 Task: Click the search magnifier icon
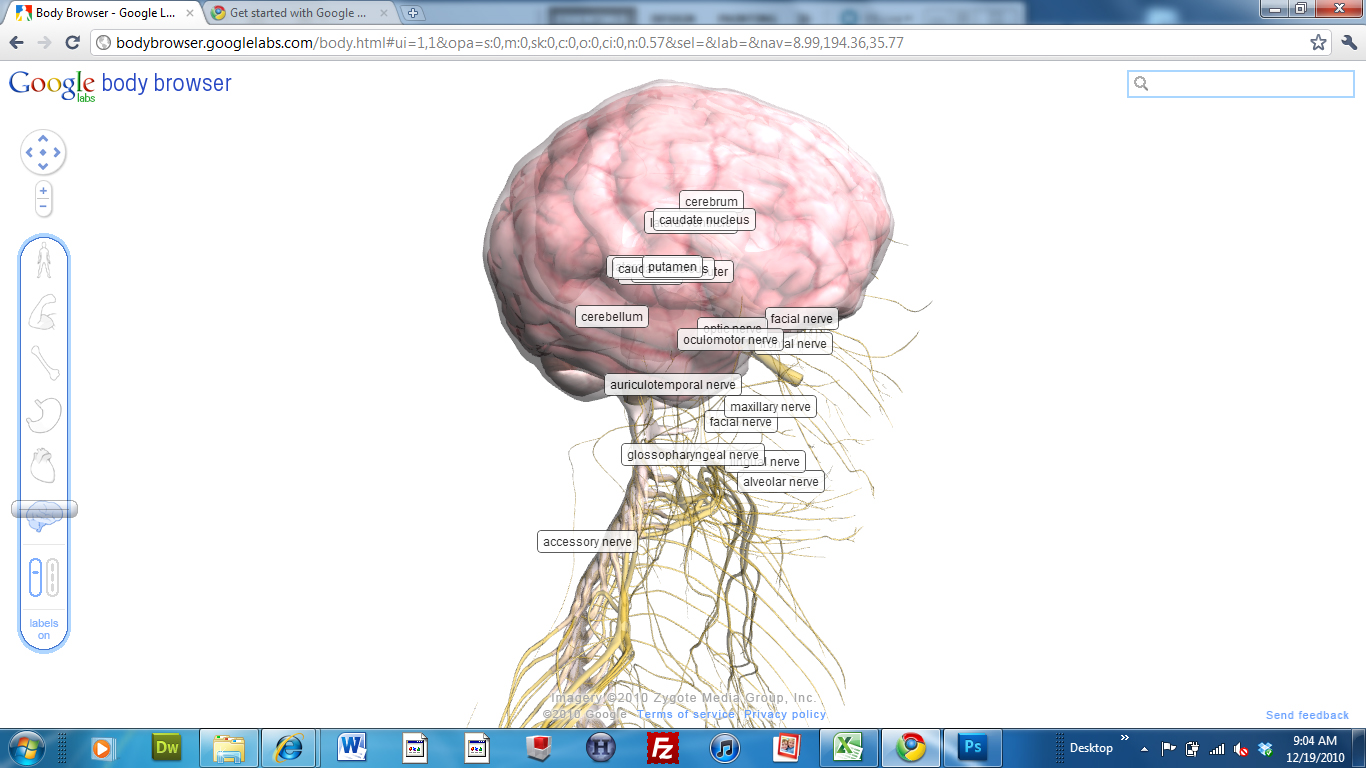pyautogui.click(x=1141, y=84)
